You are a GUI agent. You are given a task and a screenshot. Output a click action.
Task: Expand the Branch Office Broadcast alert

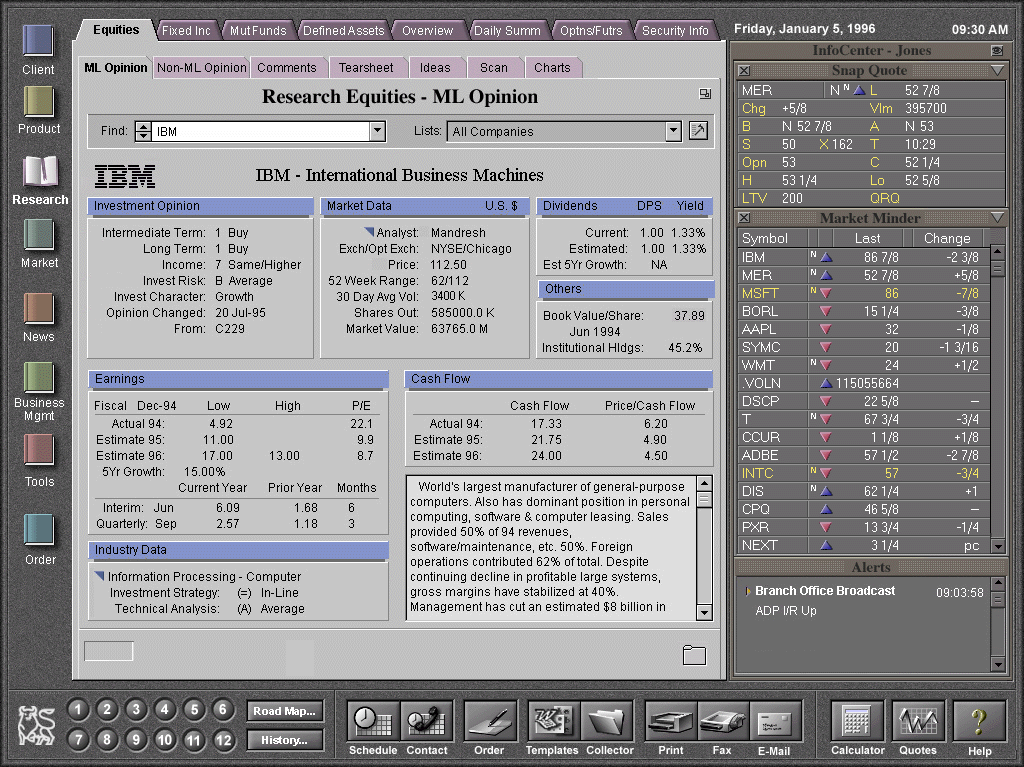pyautogui.click(x=748, y=591)
